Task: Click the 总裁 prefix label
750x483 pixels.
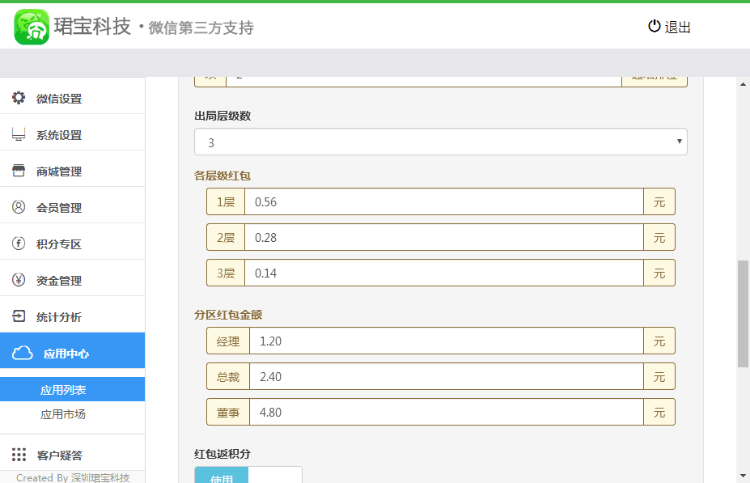Action: click(x=228, y=376)
